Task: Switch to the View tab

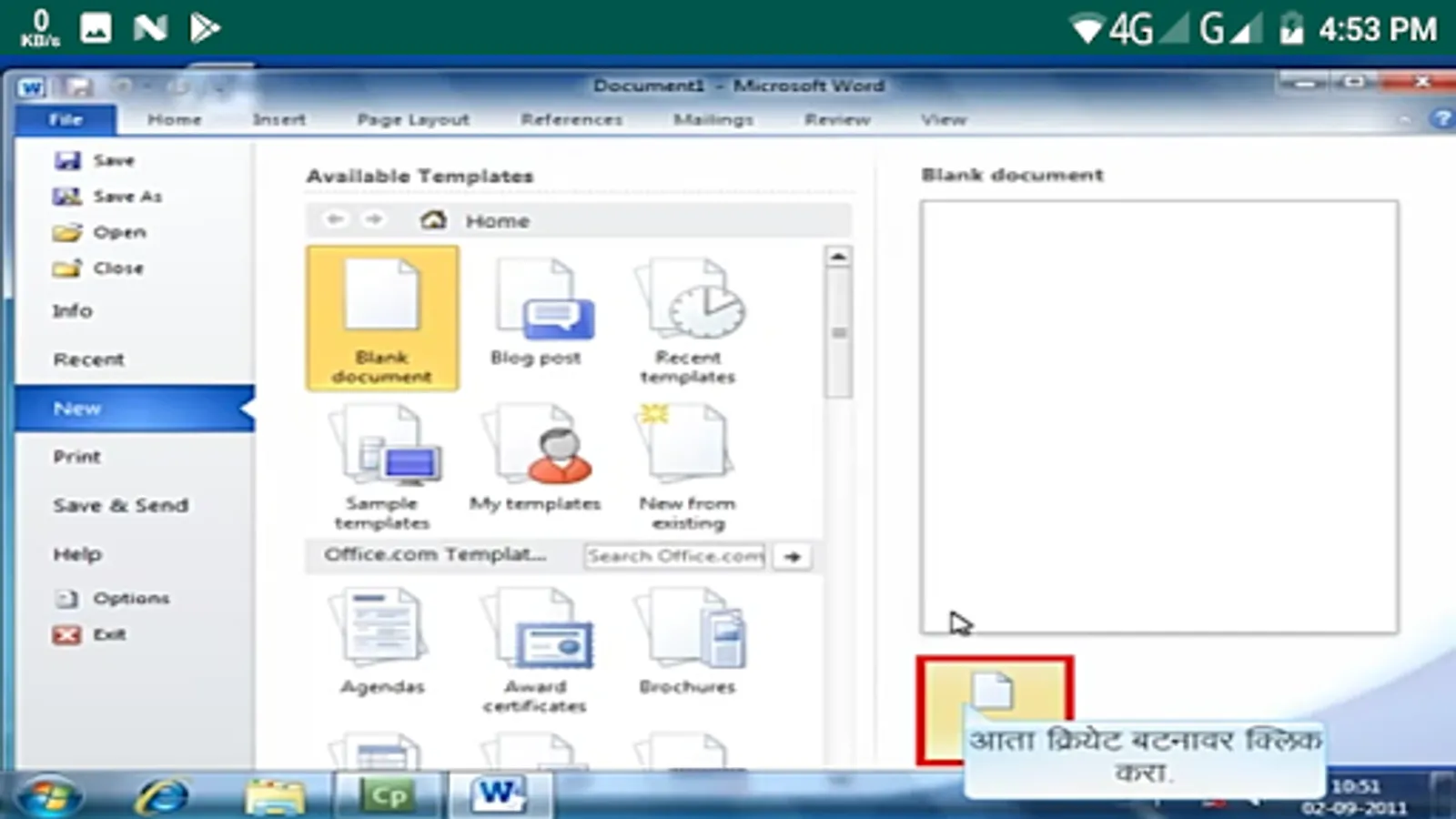Action: (944, 119)
